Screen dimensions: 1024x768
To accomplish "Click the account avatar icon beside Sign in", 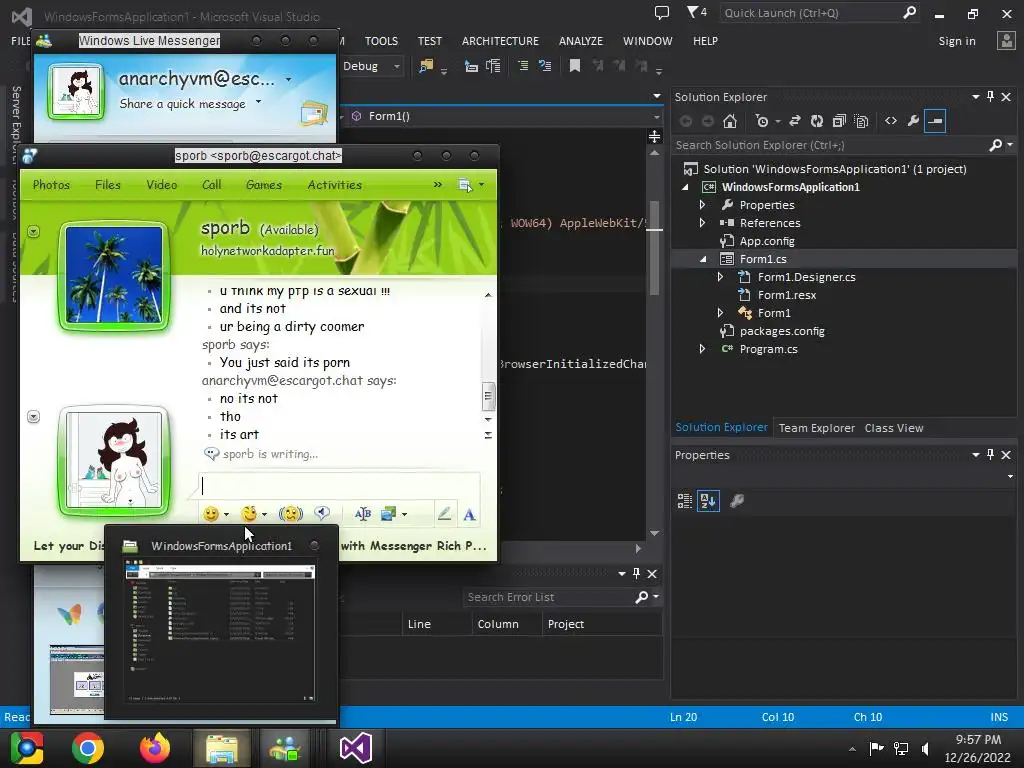I will coord(1006,40).
